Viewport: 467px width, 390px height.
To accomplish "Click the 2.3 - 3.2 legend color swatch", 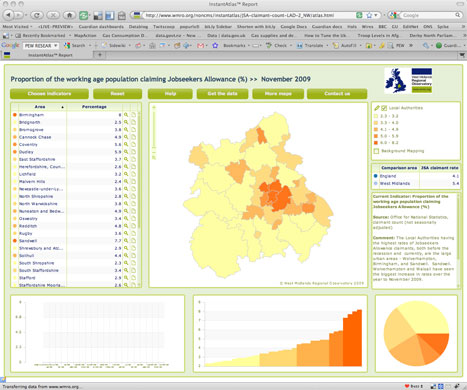I will [x=376, y=116].
